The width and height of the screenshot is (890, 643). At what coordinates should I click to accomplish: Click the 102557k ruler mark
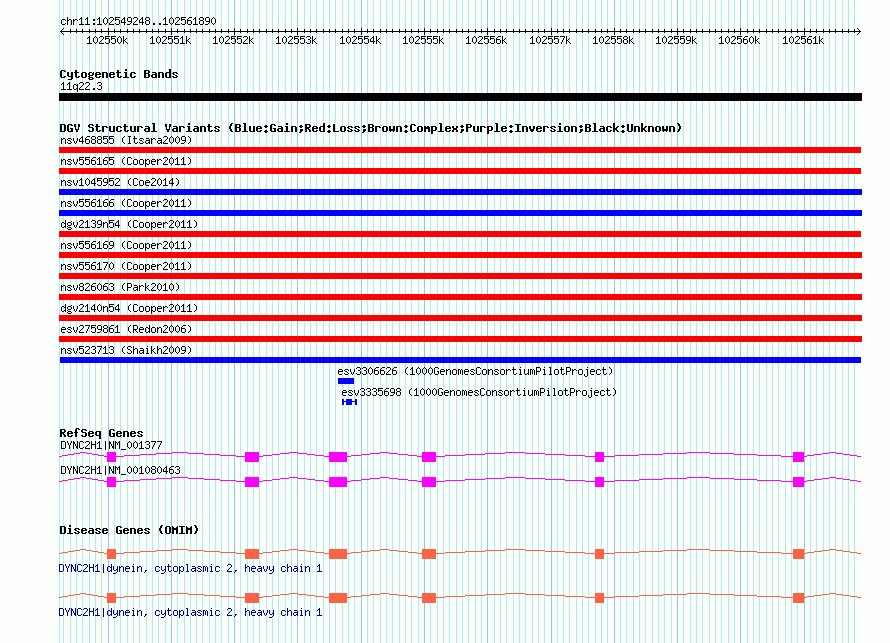550,40
